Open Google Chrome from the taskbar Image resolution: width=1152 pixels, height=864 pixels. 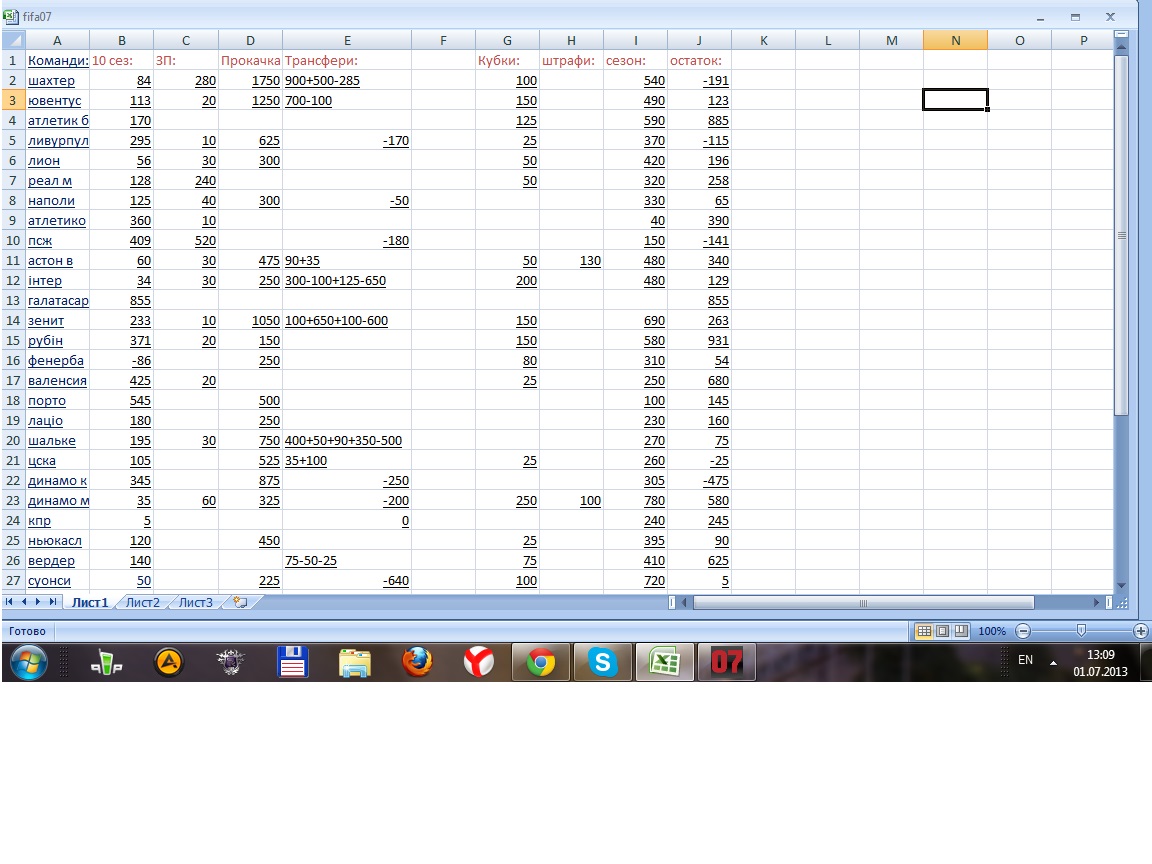(541, 663)
